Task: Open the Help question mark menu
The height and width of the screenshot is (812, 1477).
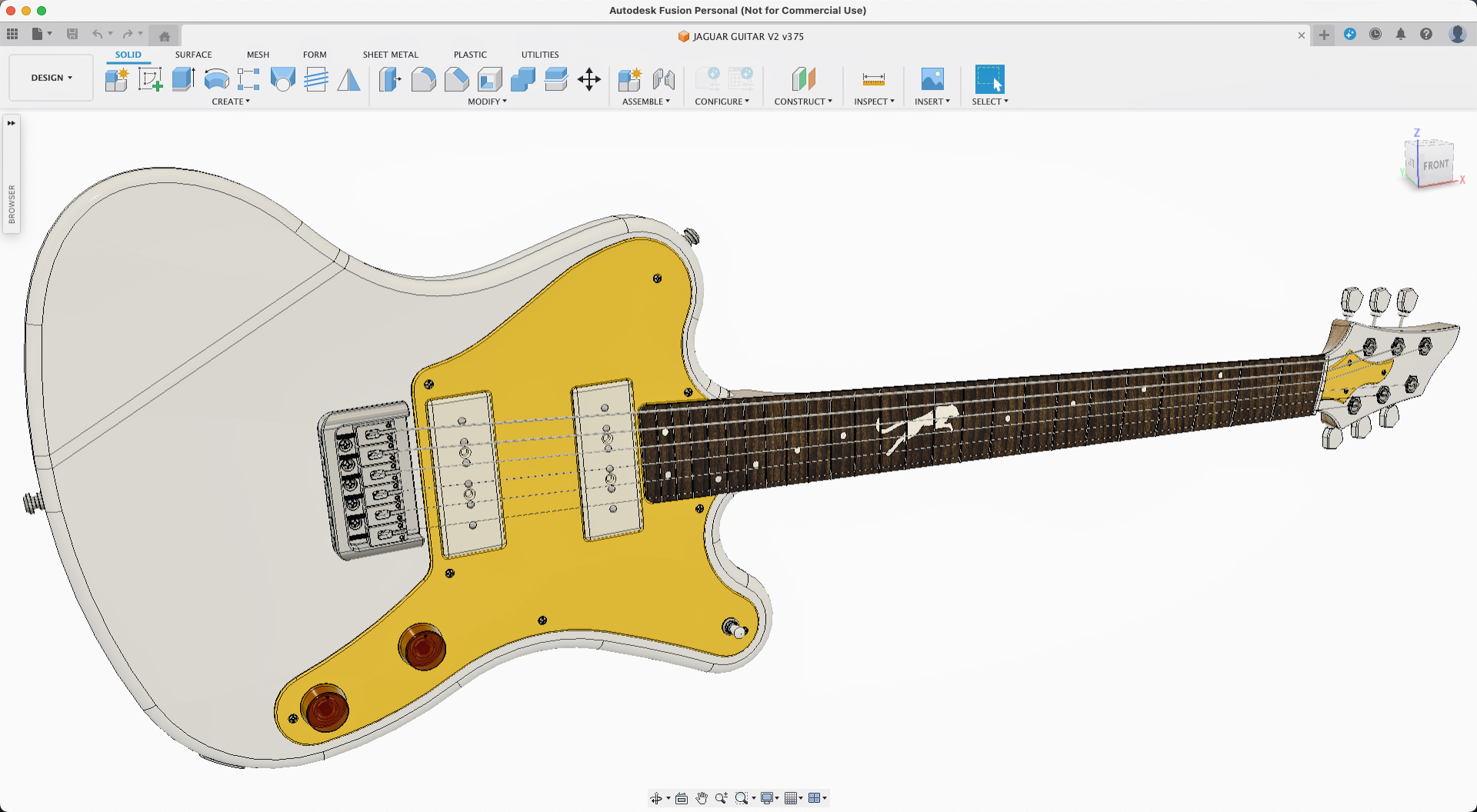Action: [1426, 35]
